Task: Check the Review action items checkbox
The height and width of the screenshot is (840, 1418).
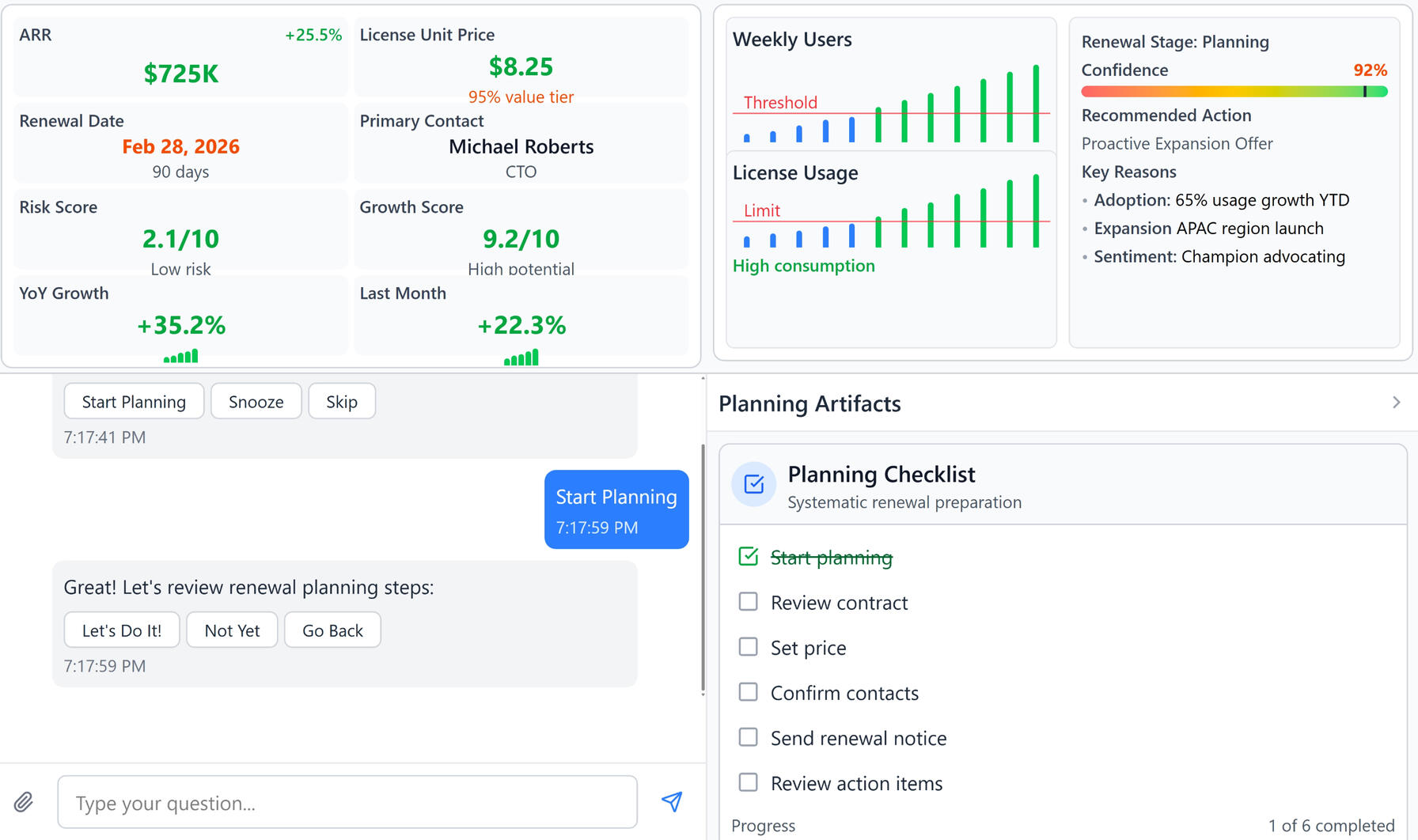Action: [748, 782]
